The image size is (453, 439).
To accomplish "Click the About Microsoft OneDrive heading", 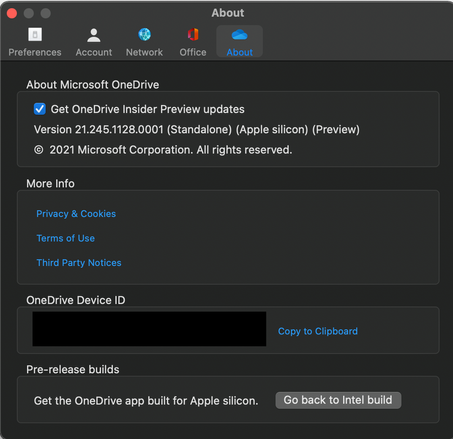I will pos(93,85).
